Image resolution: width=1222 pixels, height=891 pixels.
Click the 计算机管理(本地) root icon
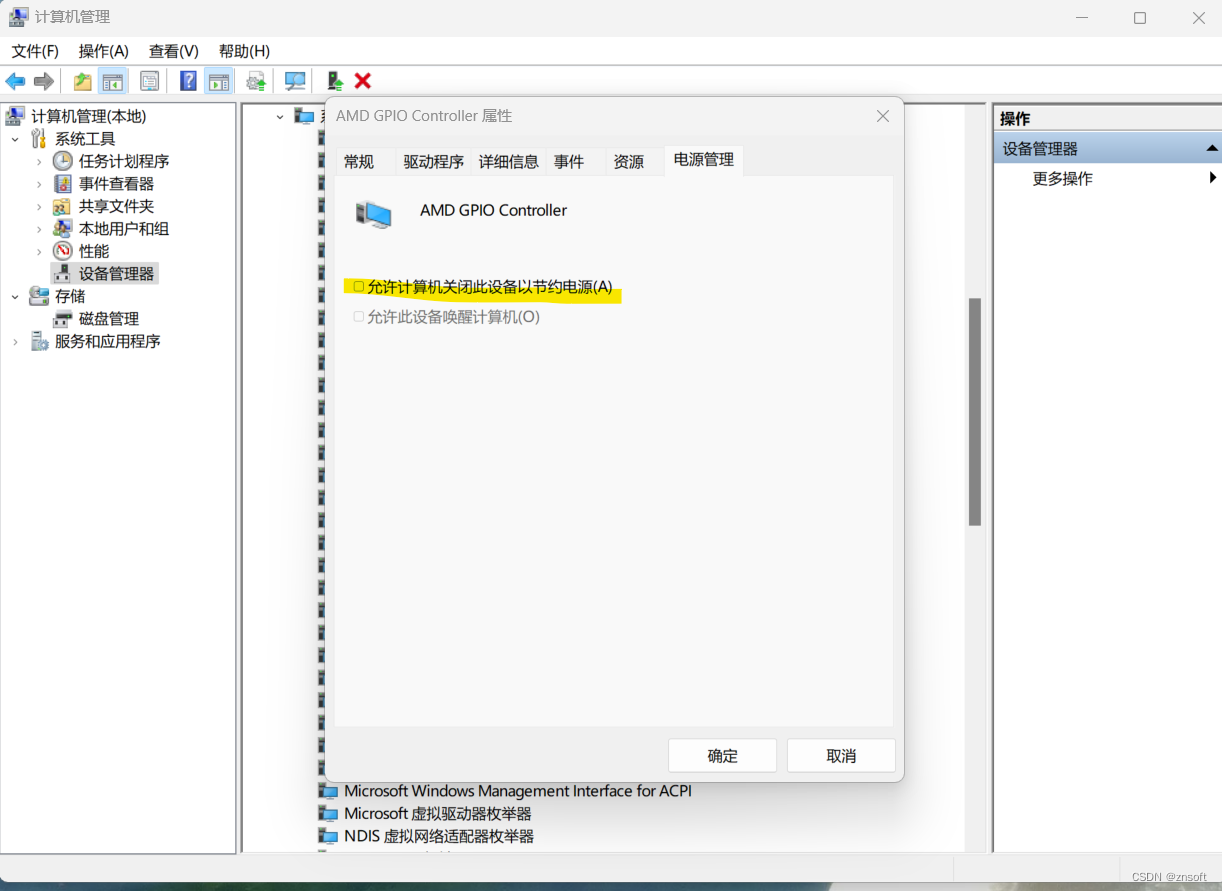15,116
